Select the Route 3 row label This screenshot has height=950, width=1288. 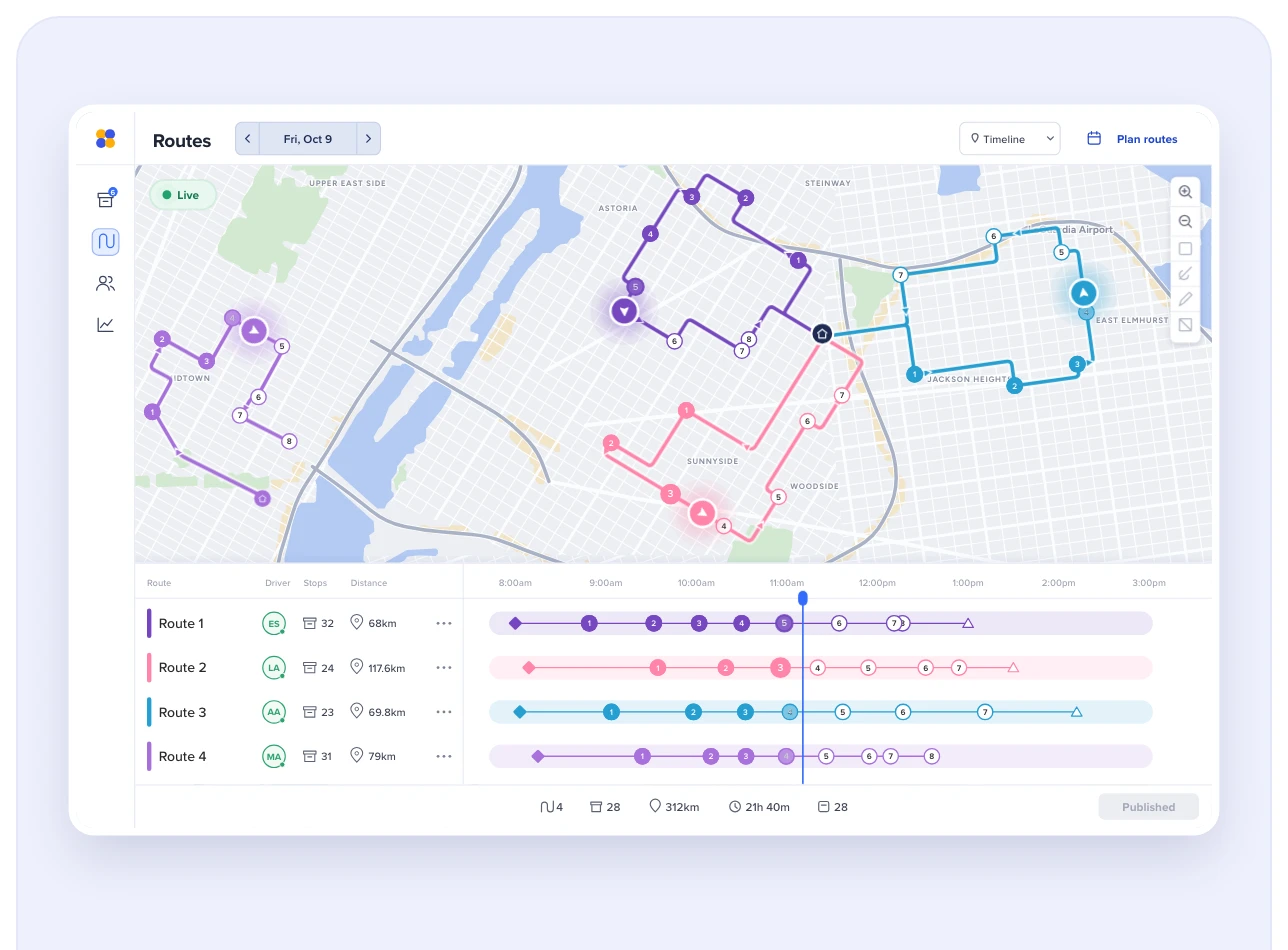pyautogui.click(x=182, y=712)
